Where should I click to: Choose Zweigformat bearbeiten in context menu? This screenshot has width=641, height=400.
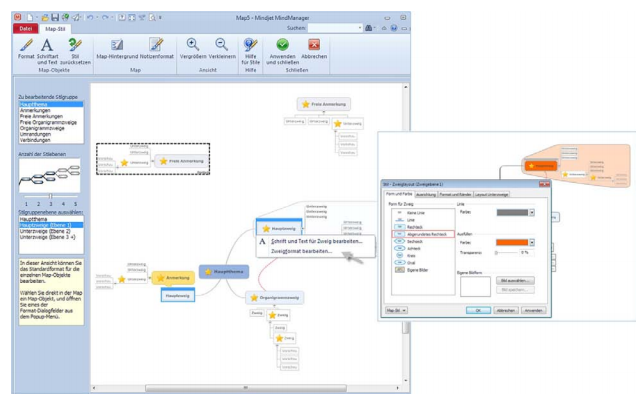click(316, 251)
